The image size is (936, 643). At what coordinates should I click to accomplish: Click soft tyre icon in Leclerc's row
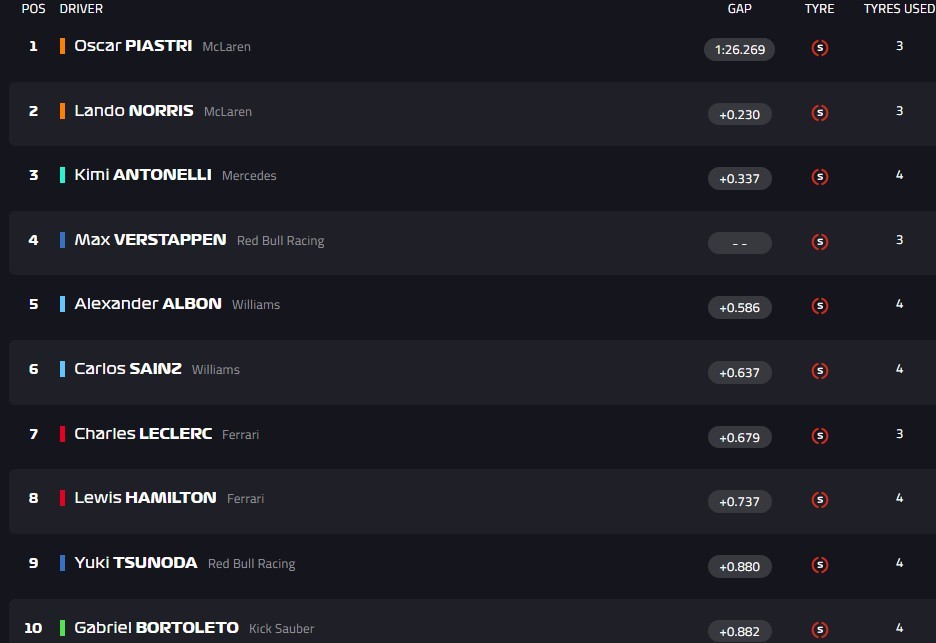click(820, 436)
